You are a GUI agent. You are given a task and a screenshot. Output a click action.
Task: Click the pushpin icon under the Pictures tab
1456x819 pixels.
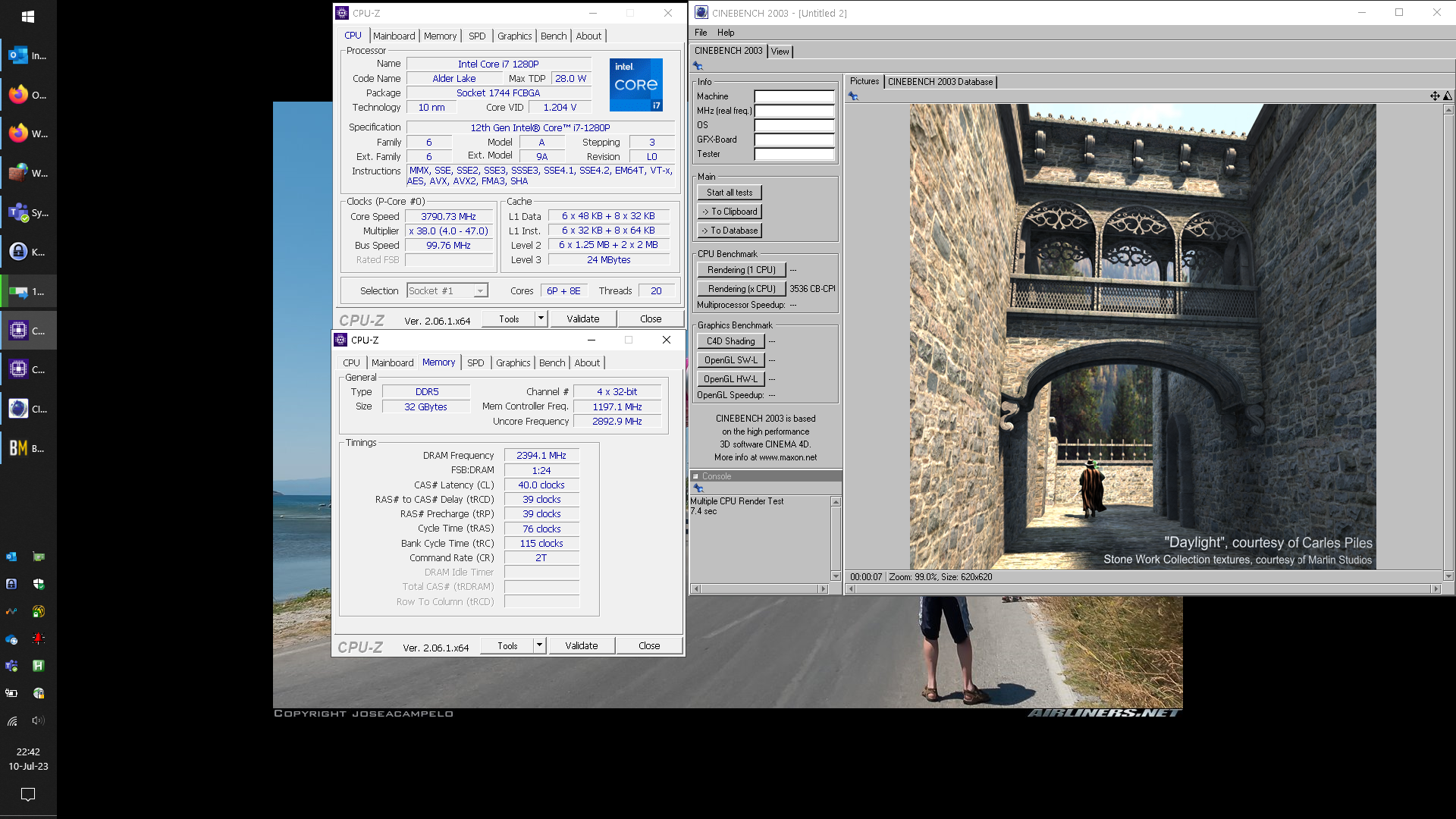pos(853,96)
